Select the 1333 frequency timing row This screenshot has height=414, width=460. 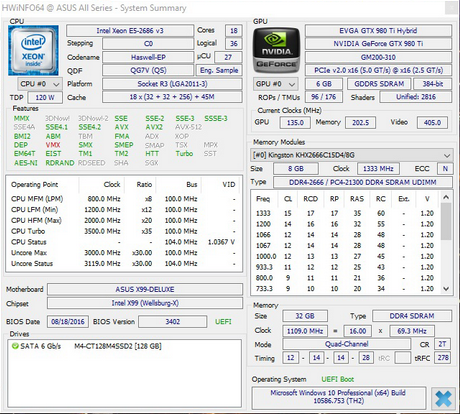[345, 213]
